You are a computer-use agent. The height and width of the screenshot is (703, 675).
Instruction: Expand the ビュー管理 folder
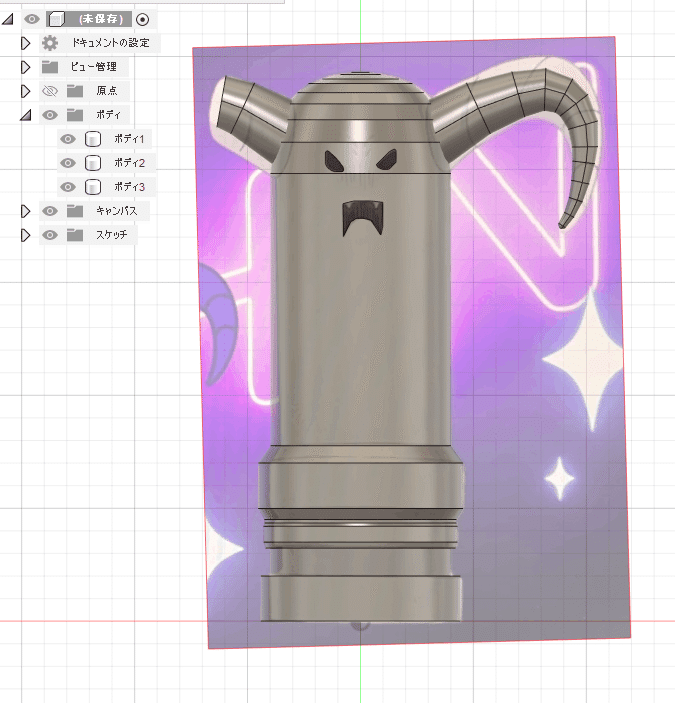coord(26,67)
